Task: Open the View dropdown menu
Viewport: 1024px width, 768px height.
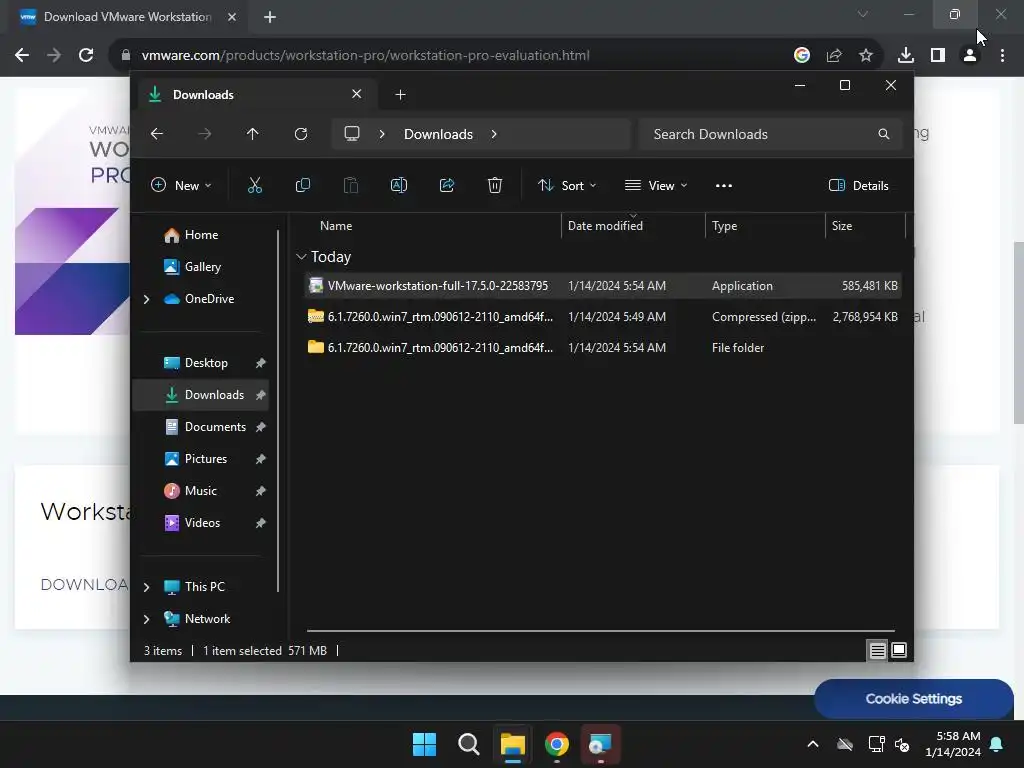Action: click(x=656, y=185)
